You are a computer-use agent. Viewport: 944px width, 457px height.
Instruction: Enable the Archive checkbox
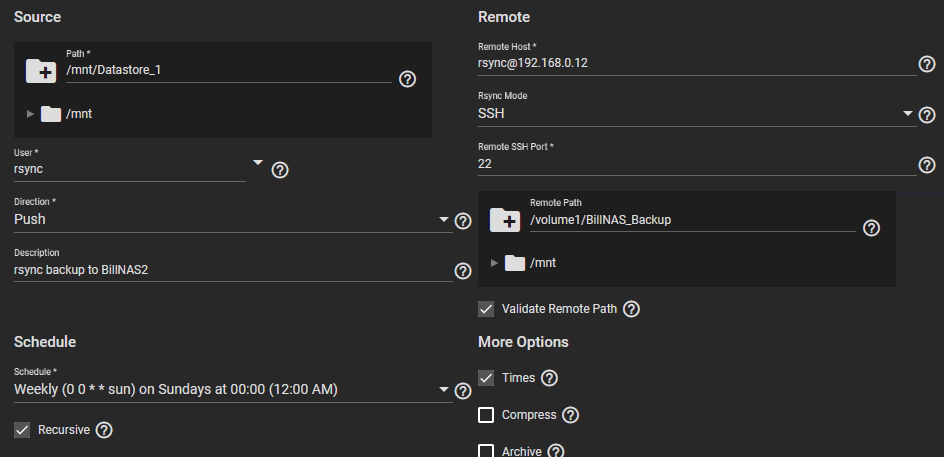(486, 451)
